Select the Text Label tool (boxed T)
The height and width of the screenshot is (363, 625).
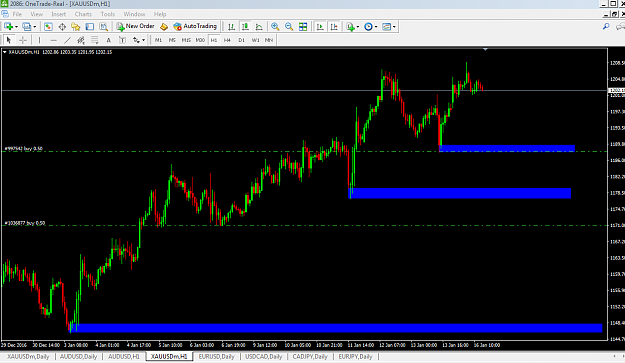(122, 40)
